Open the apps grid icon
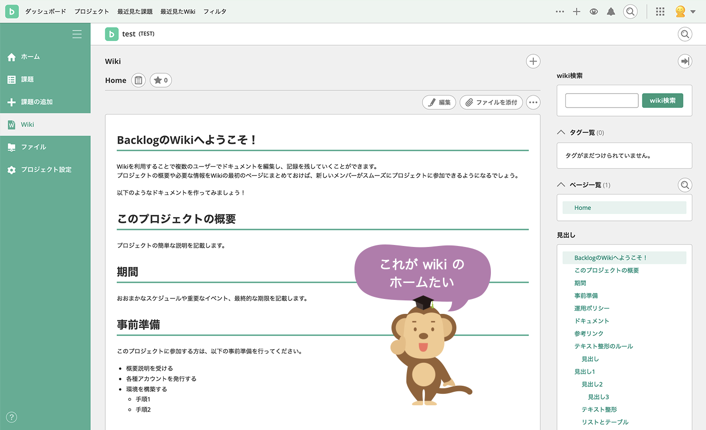706x430 pixels. 660,12
